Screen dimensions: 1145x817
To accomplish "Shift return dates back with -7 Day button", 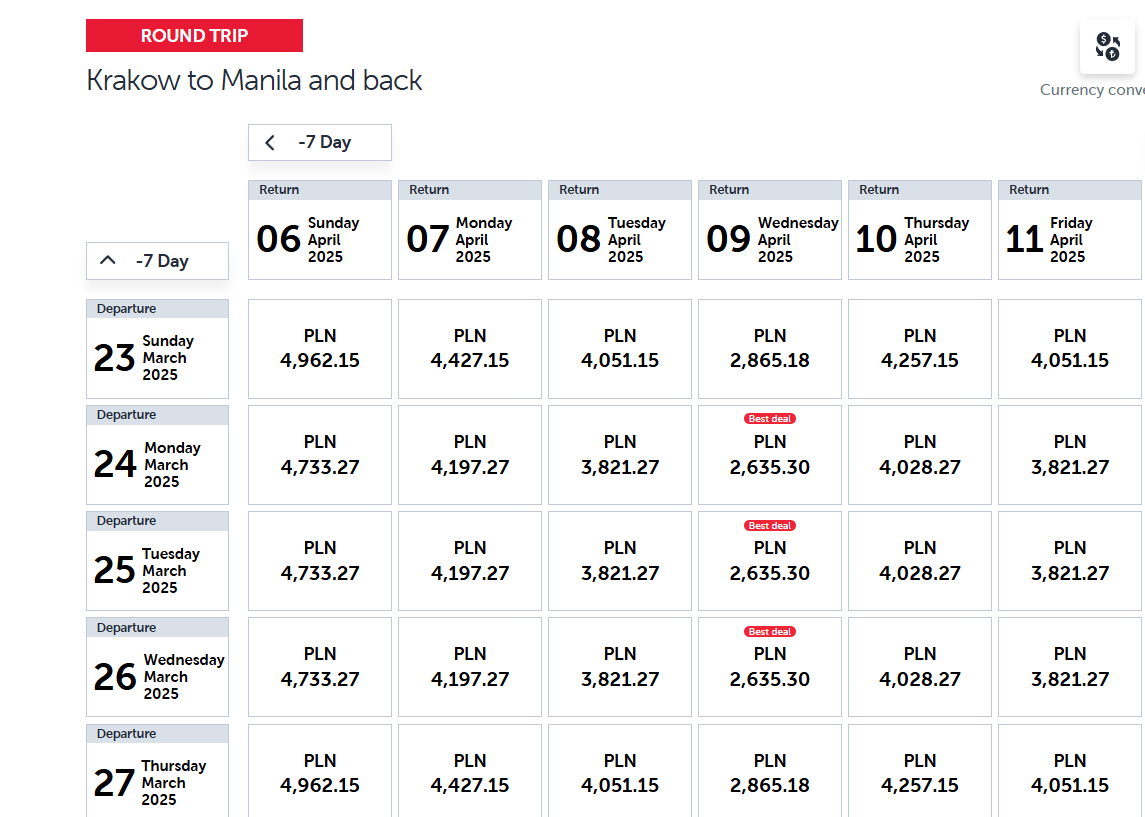I will (320, 142).
